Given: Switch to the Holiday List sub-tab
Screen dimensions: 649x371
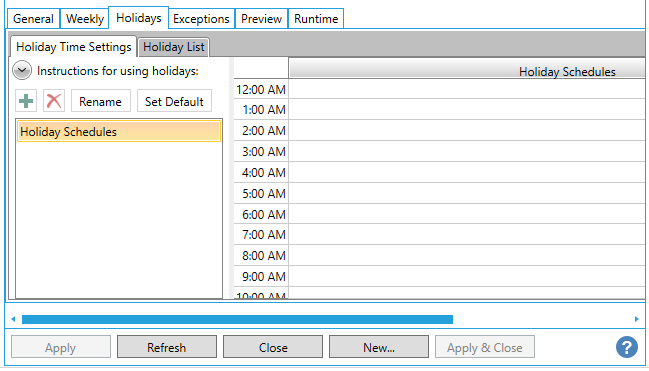Looking at the screenshot, I should 173,47.
